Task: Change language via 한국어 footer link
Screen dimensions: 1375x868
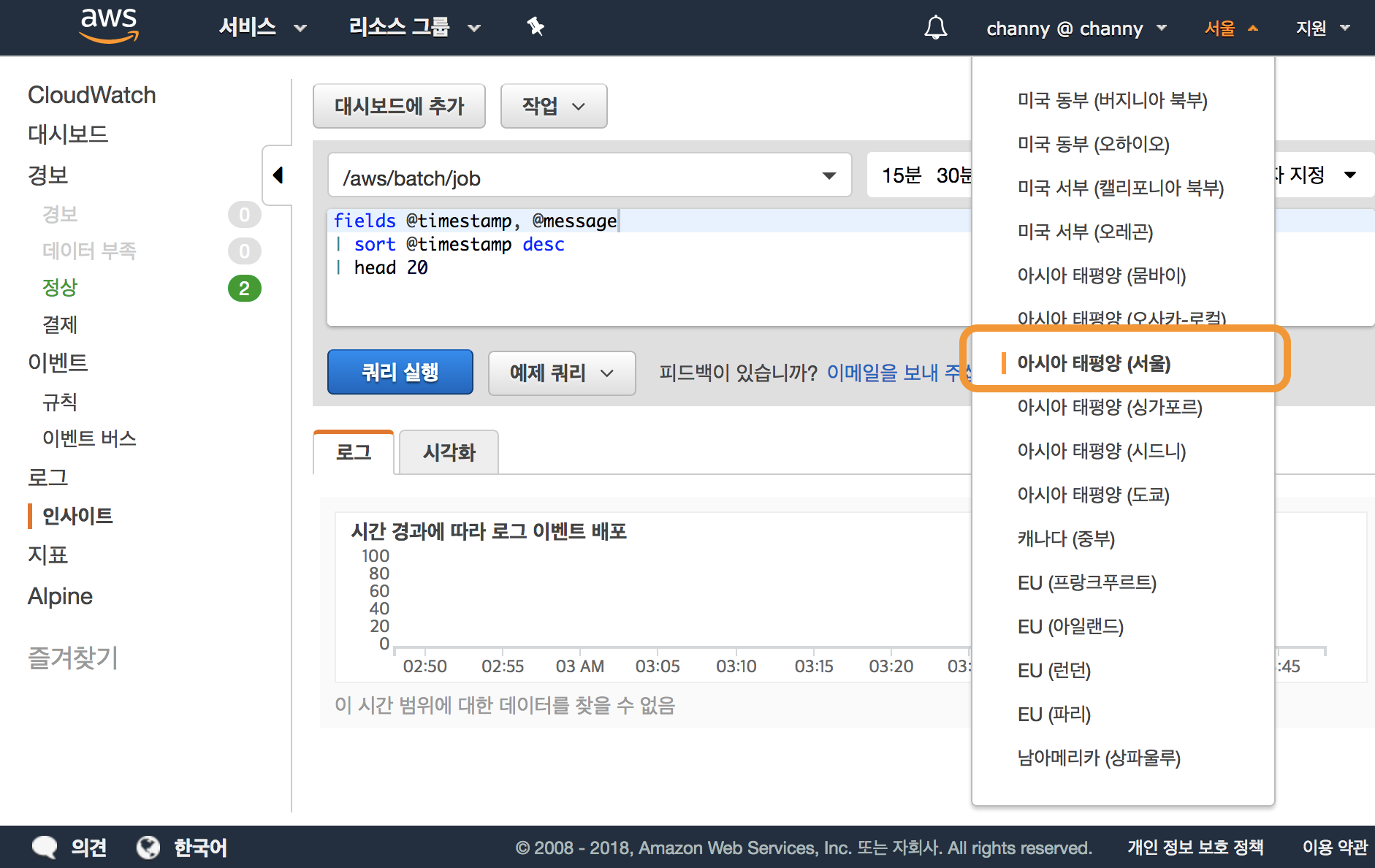Action: (200, 848)
